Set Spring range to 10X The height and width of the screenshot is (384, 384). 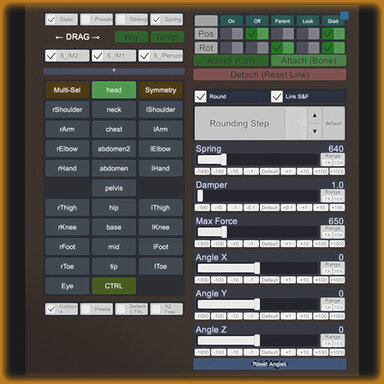pyautogui.click(x=338, y=163)
